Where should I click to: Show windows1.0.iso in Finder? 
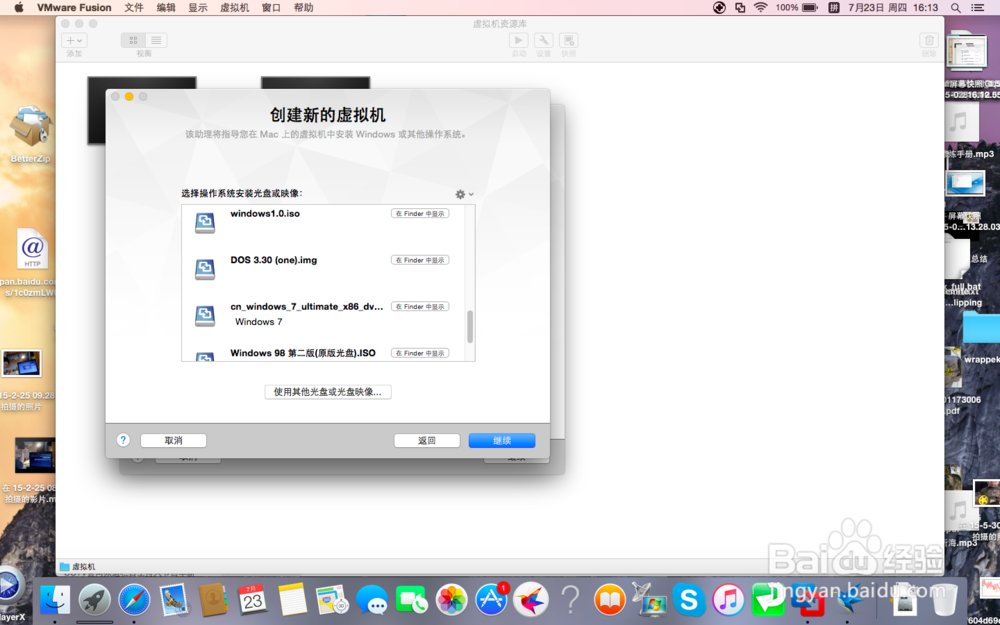(x=420, y=214)
